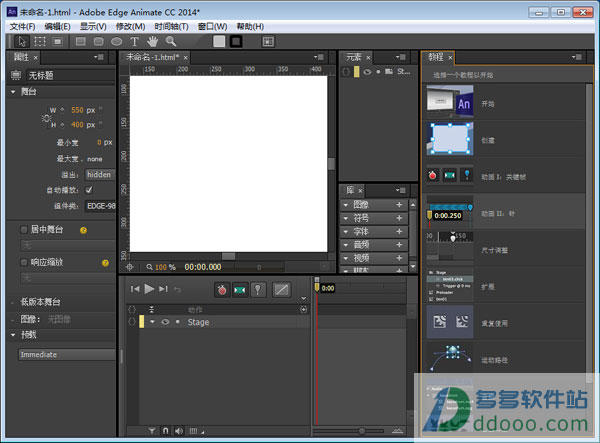Select the Selection arrow tool

coord(21,41)
